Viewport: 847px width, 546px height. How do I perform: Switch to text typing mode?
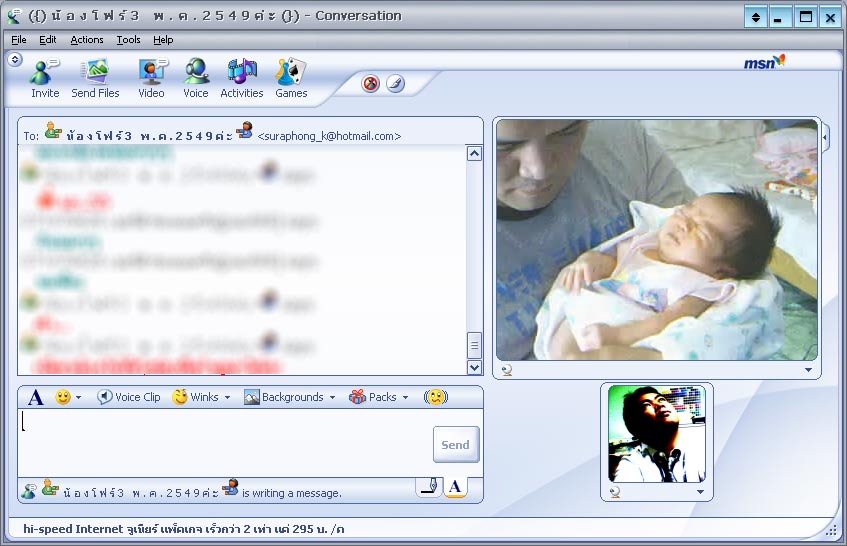click(454, 487)
